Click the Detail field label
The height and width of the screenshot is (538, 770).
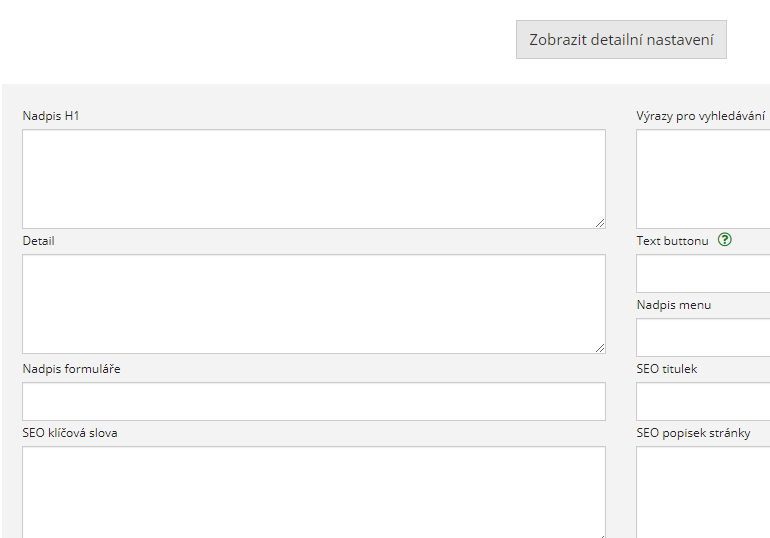click(x=38, y=241)
